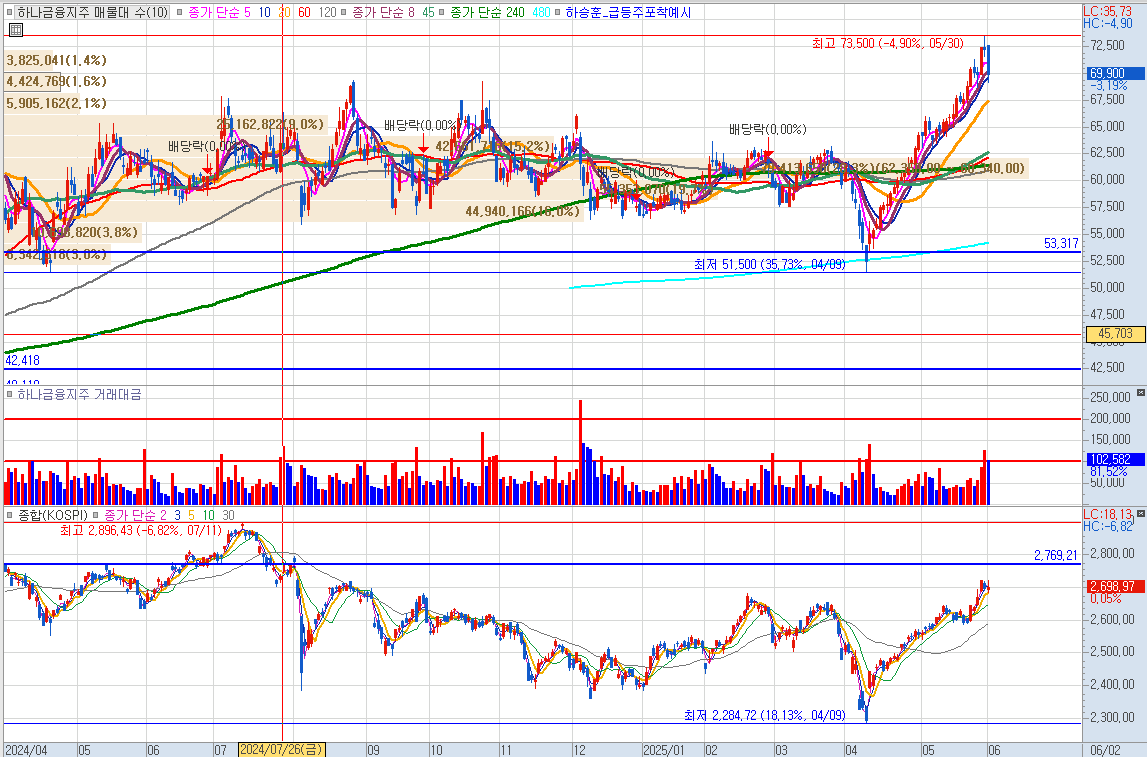
Task: Select the 종가 단순 8 legend label
Action: [383, 12]
